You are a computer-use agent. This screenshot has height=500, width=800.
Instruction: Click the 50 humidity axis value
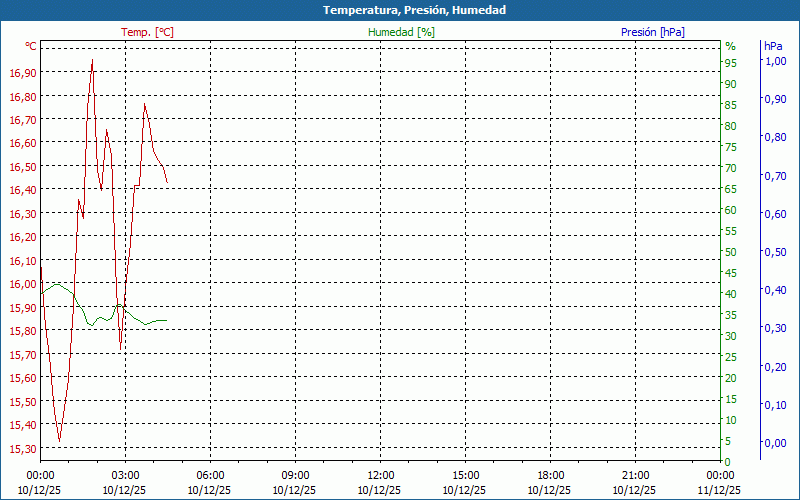pos(731,252)
